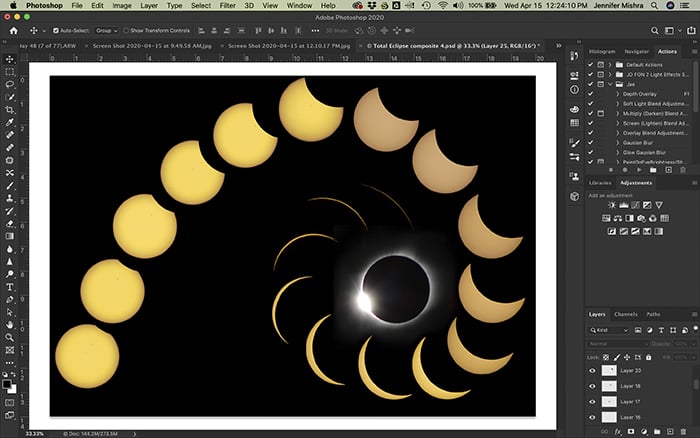Screen dimensions: 700x438
Task: Switch to the Channels tab
Action: point(625,314)
